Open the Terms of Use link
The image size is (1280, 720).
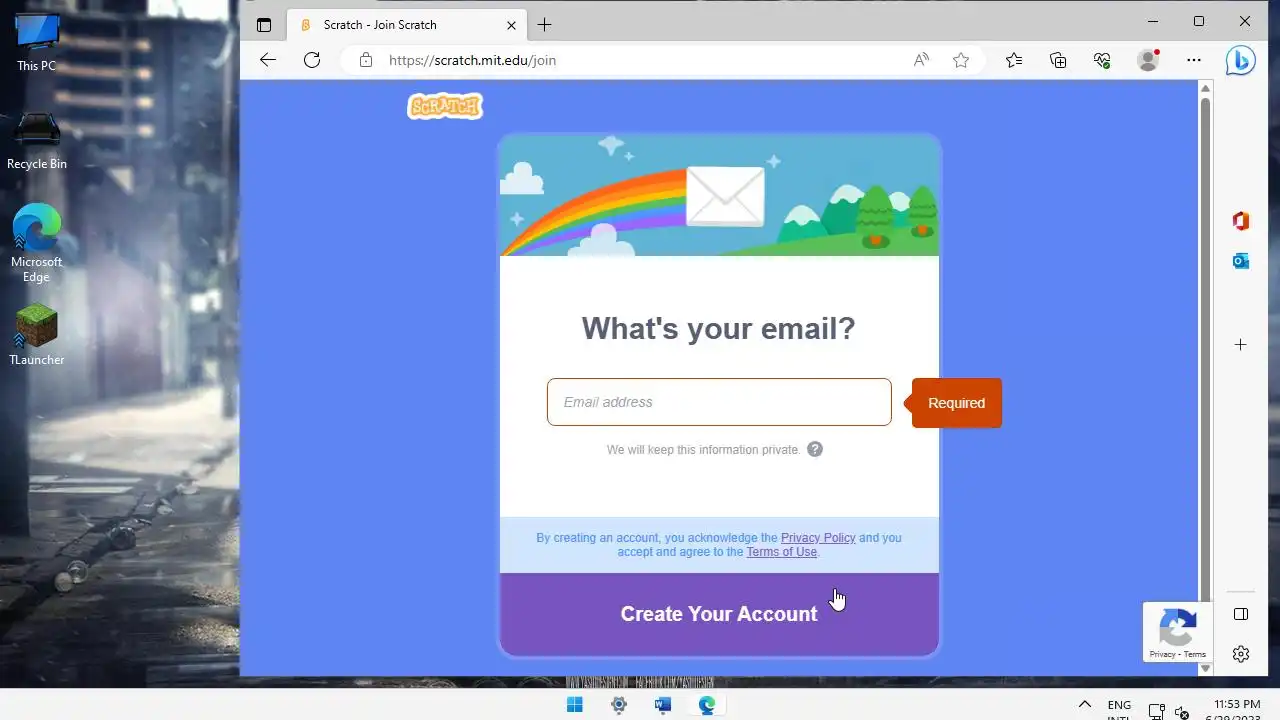(x=781, y=552)
